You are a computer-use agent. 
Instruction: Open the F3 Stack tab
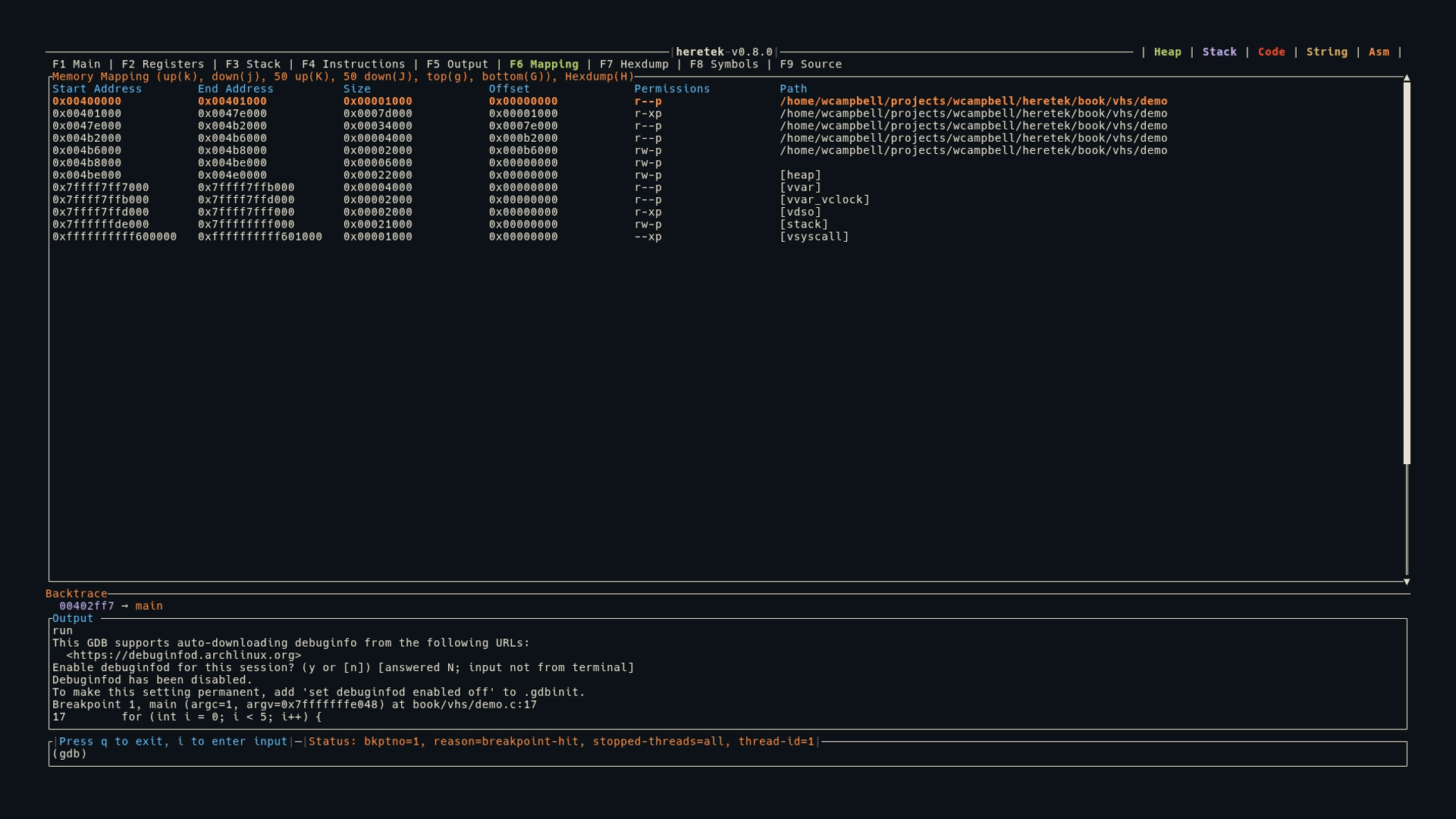pos(253,64)
